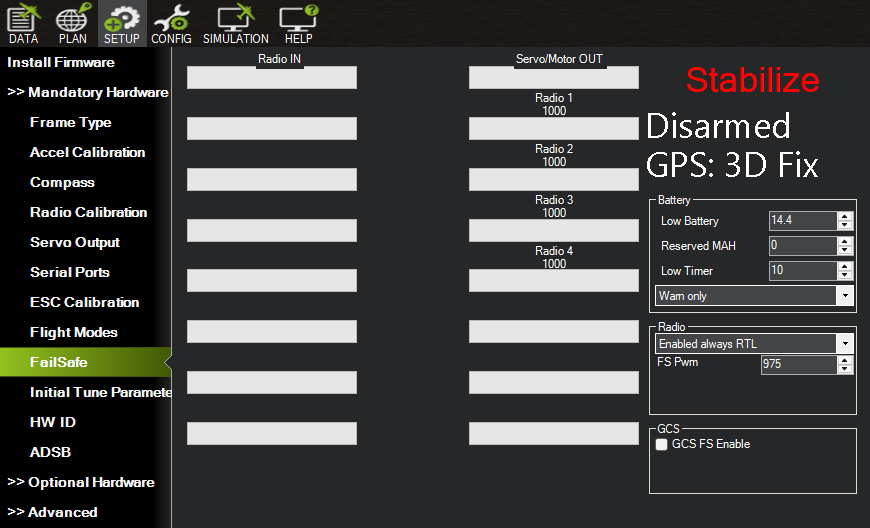Expand the Optional Hardware section

[81, 482]
